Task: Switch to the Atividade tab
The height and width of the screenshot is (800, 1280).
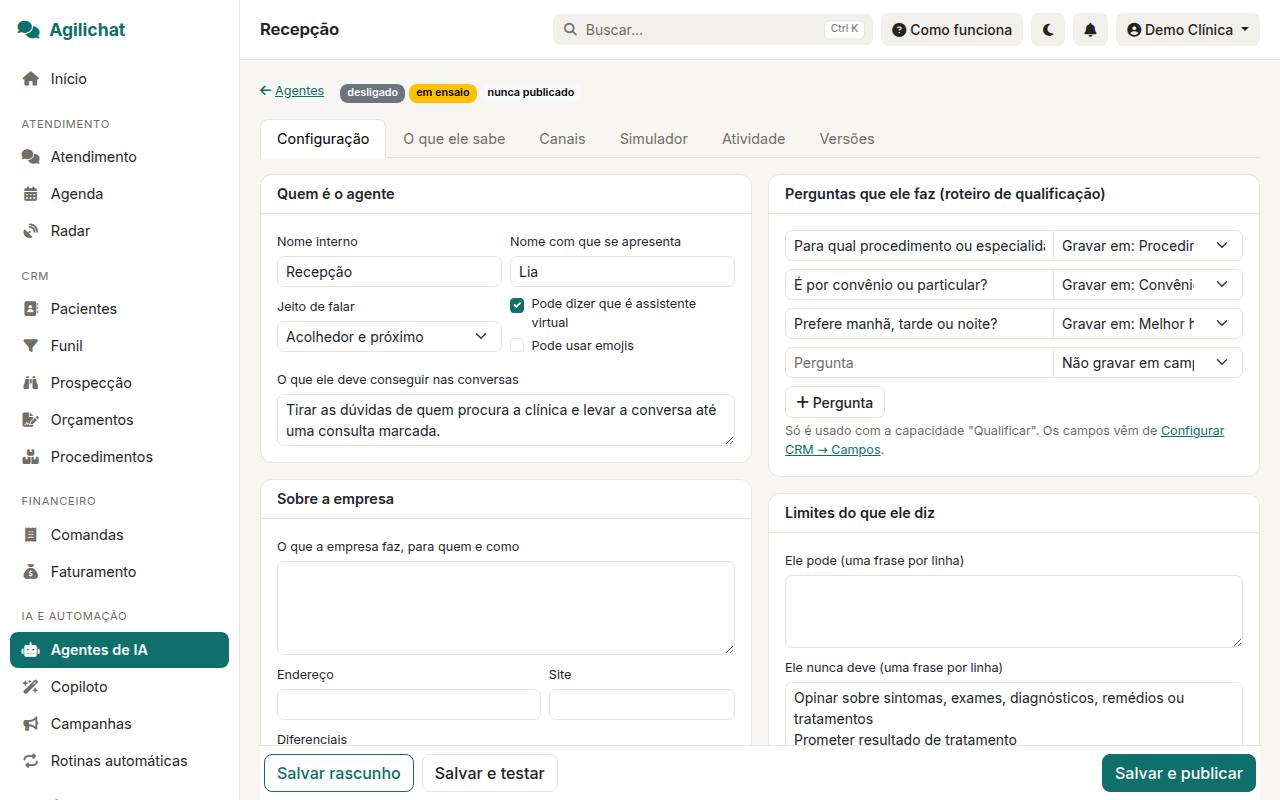Action: (754, 139)
